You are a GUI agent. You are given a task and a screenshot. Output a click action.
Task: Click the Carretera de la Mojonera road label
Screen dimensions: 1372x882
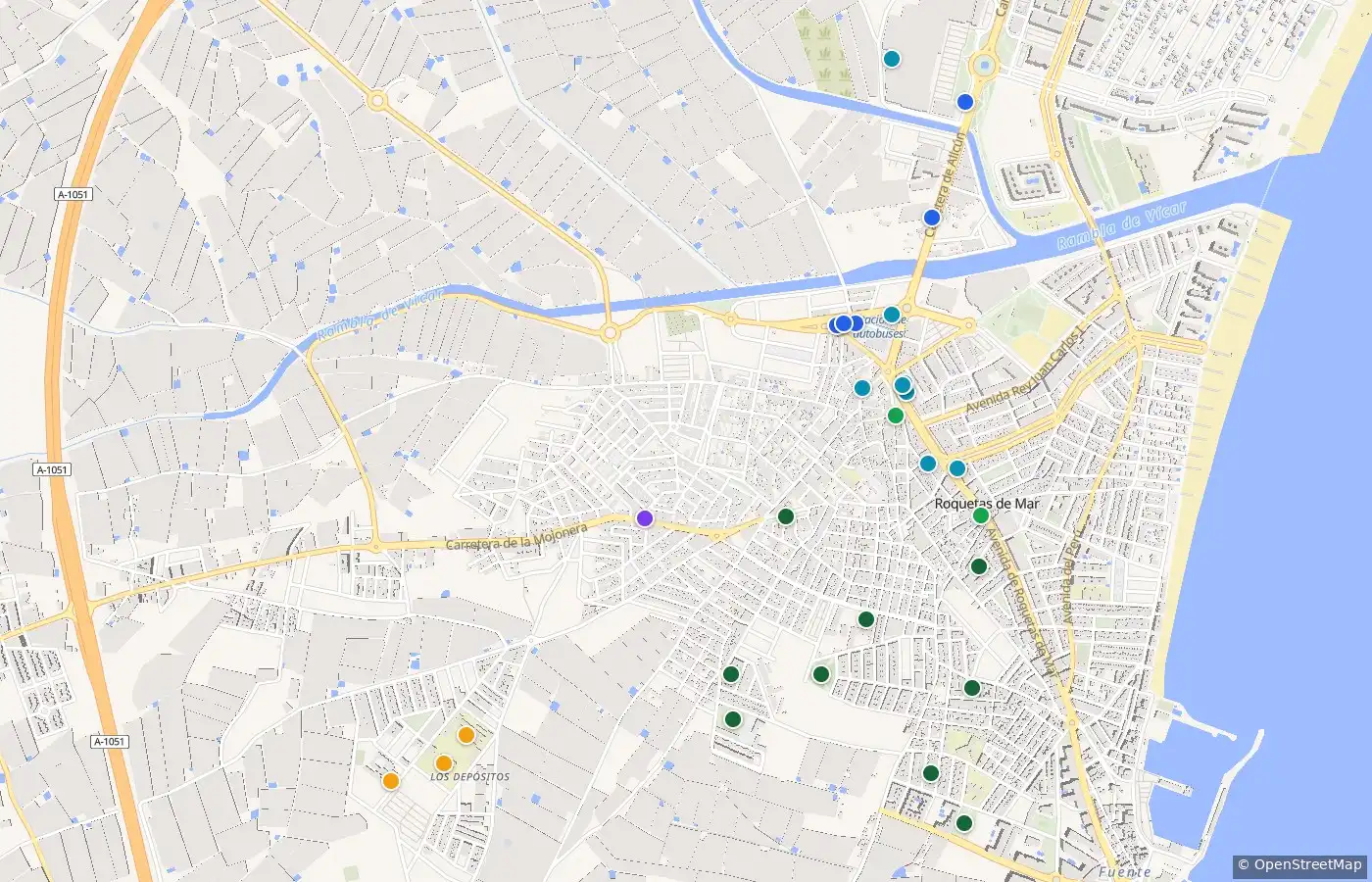tap(516, 536)
